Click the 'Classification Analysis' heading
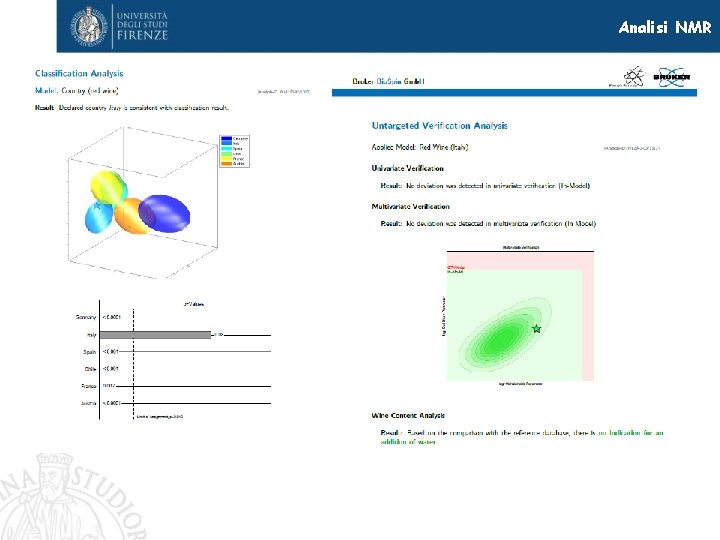The width and height of the screenshot is (720, 540). [x=79, y=73]
